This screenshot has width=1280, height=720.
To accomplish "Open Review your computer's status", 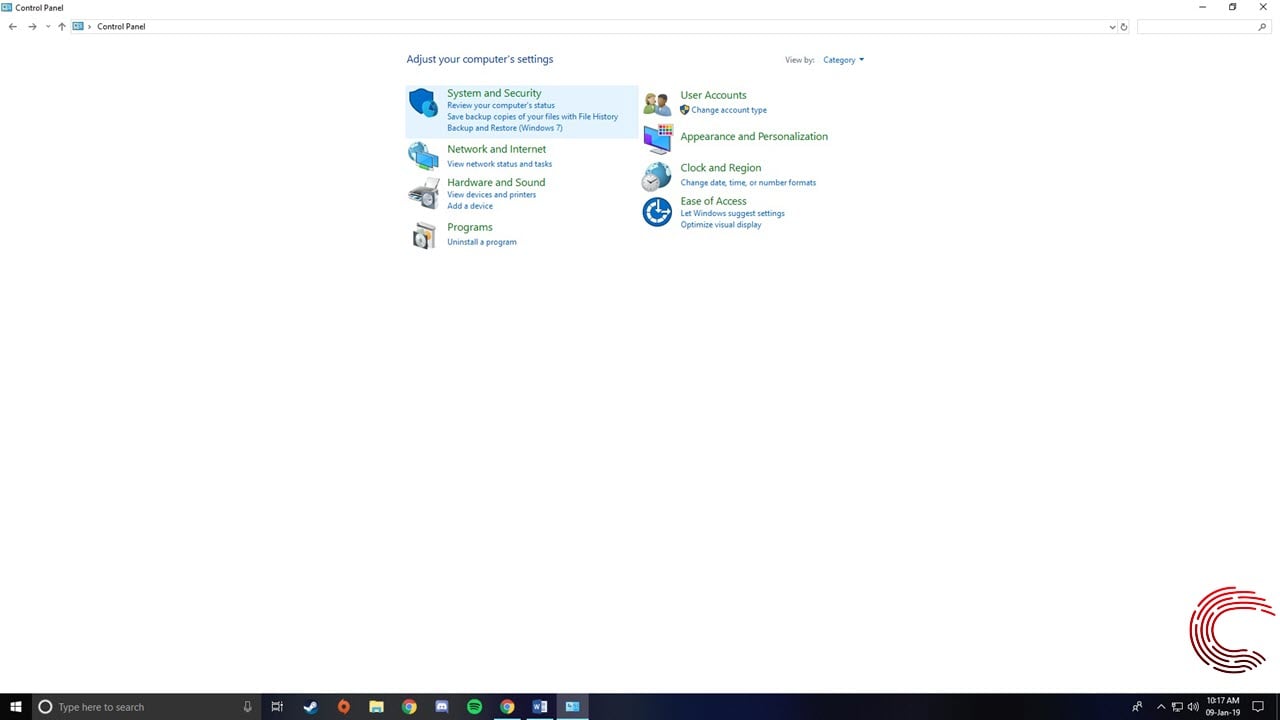I will 501,105.
